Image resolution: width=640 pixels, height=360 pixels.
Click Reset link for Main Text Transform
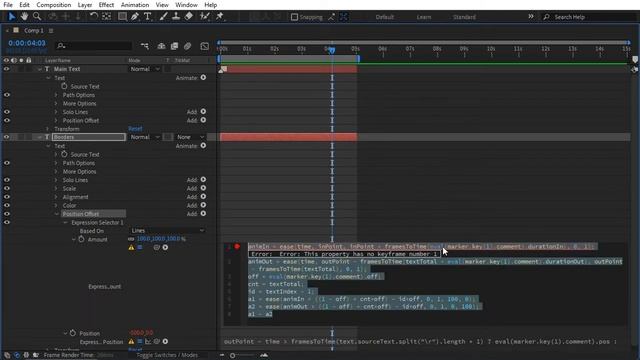point(135,129)
